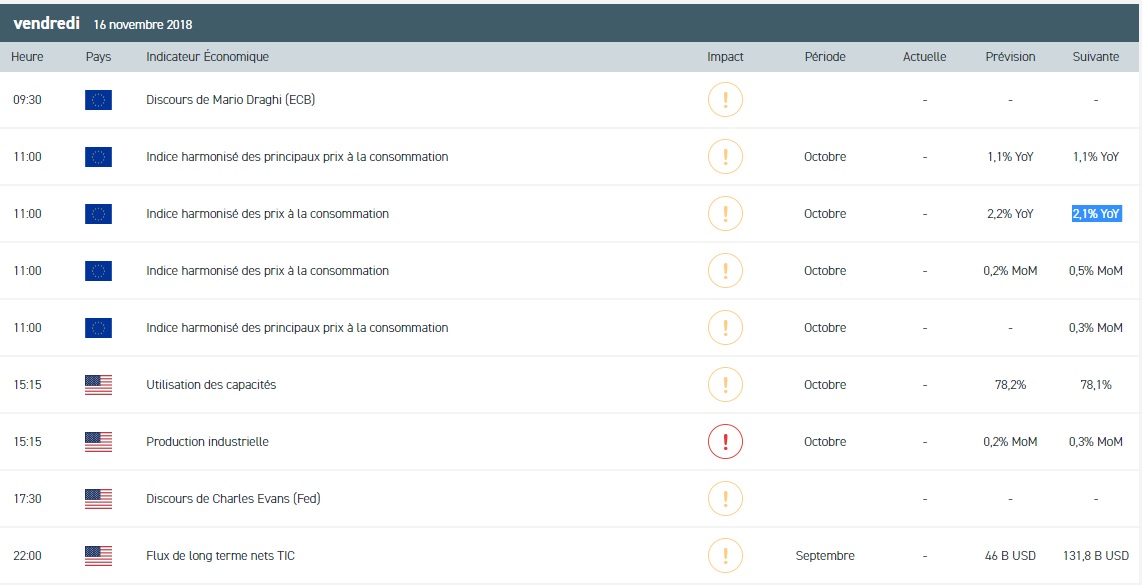Sort by the Heure column header
The width and height of the screenshot is (1142, 585).
click(27, 57)
